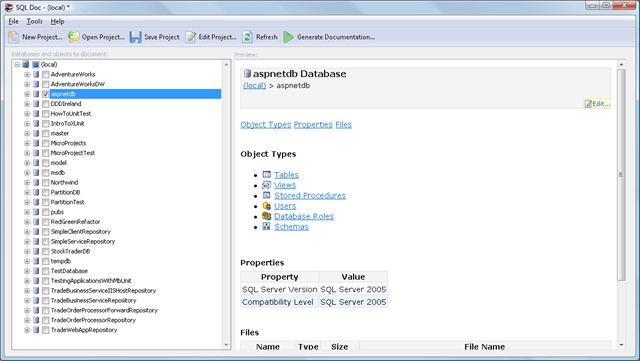The height and width of the screenshot is (361, 640).
Task: Click the Edit Project pencil icon
Action: [191, 37]
